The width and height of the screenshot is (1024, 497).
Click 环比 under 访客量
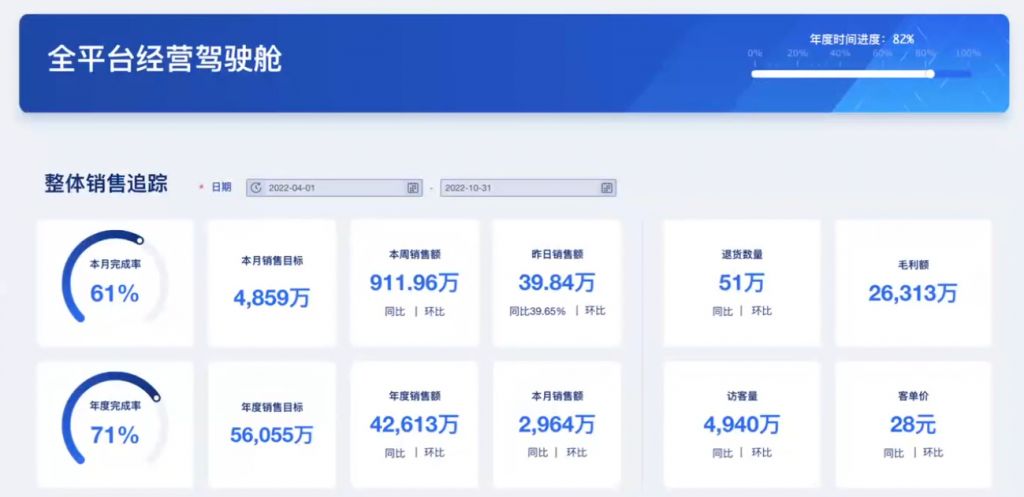[x=761, y=453]
